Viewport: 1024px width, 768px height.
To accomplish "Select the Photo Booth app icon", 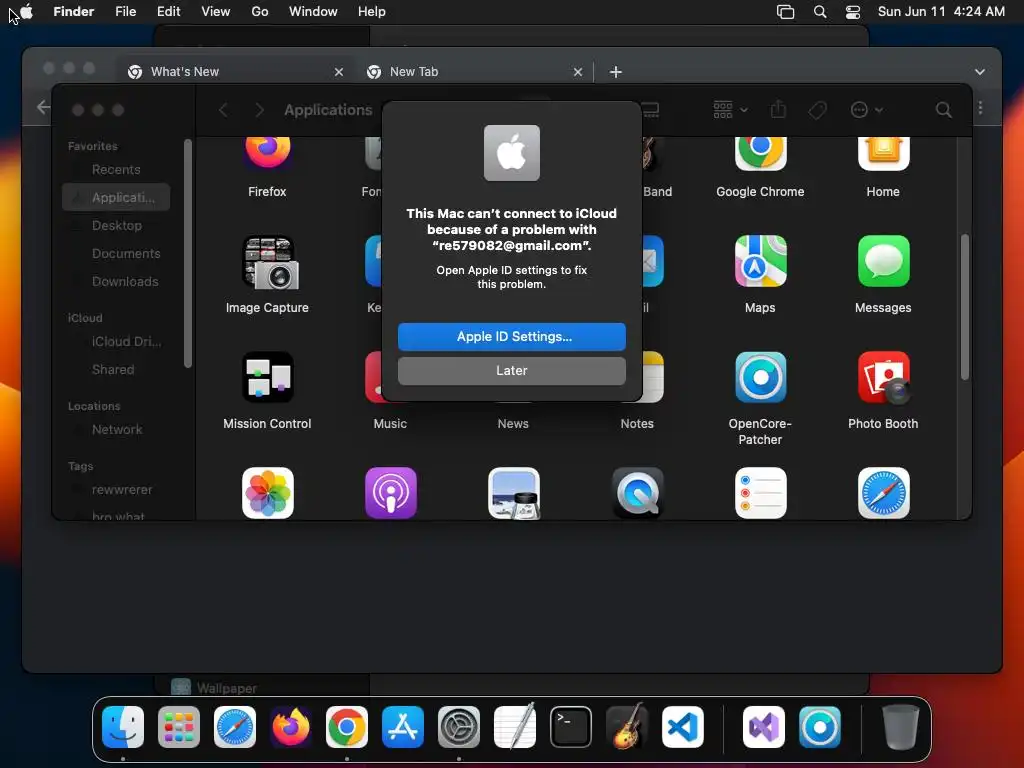I will pyautogui.click(x=883, y=377).
